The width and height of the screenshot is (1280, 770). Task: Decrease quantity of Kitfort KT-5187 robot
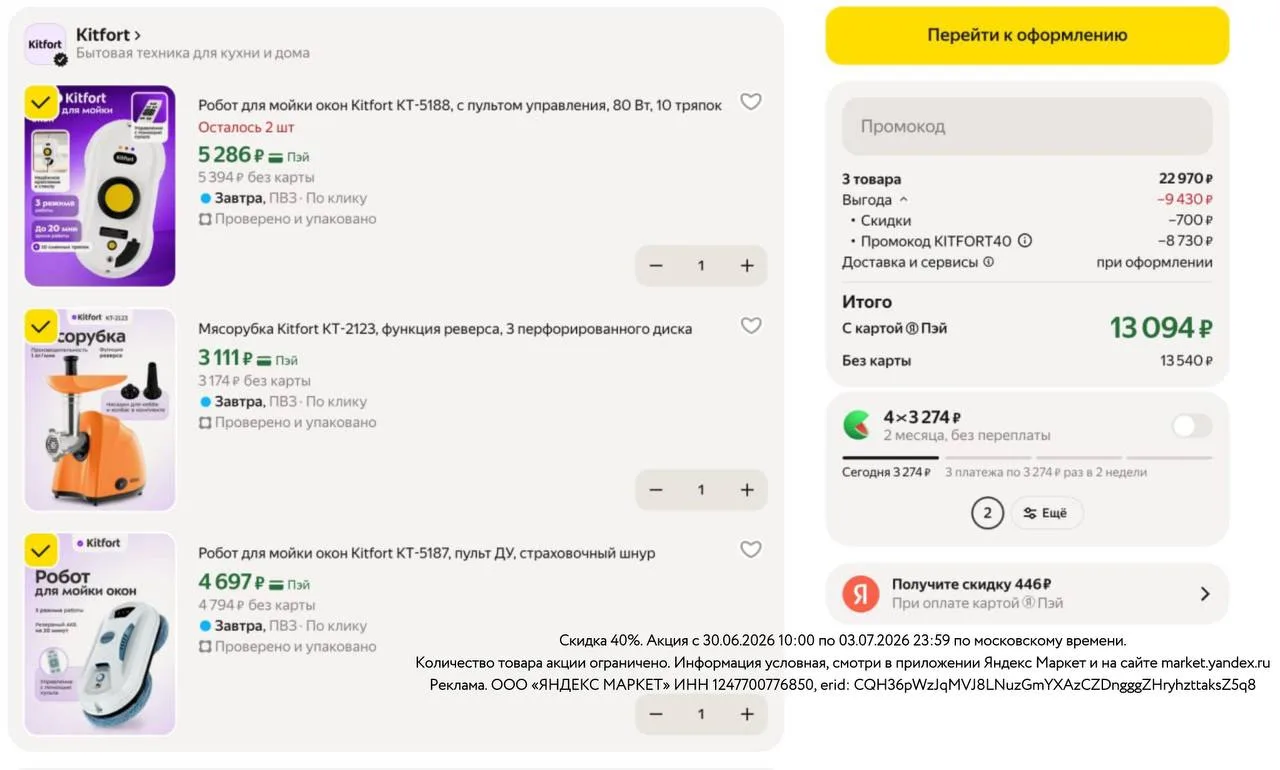pos(656,714)
